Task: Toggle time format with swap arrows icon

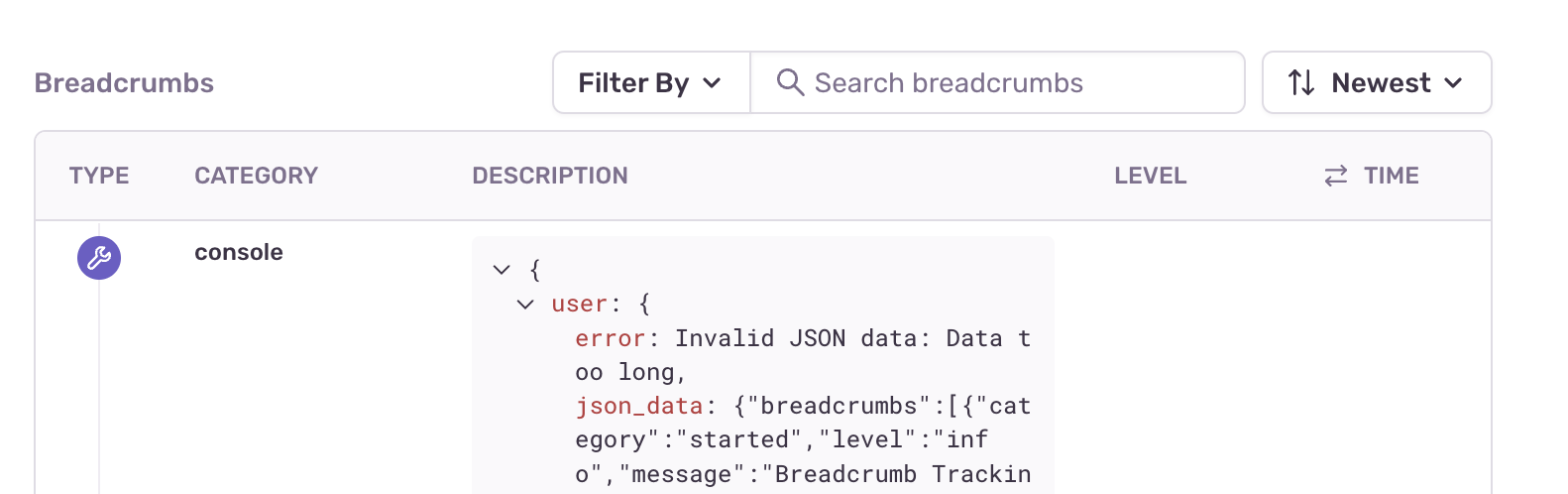Action: 1336,176
